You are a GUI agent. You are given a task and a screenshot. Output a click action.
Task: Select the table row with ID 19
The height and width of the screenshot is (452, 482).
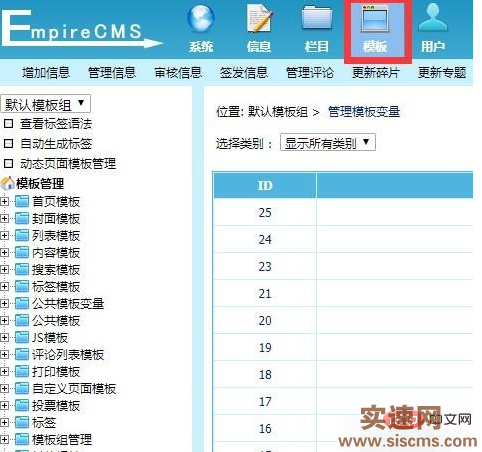click(x=343, y=347)
